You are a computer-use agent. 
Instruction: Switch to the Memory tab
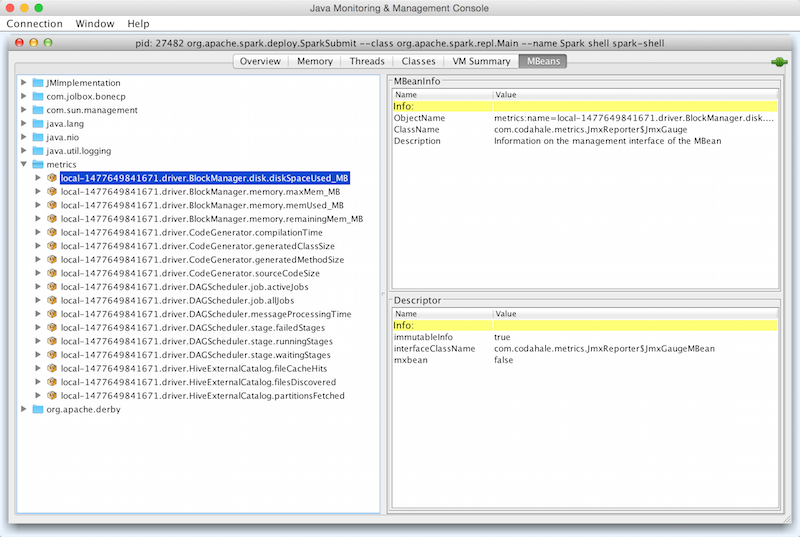[314, 61]
